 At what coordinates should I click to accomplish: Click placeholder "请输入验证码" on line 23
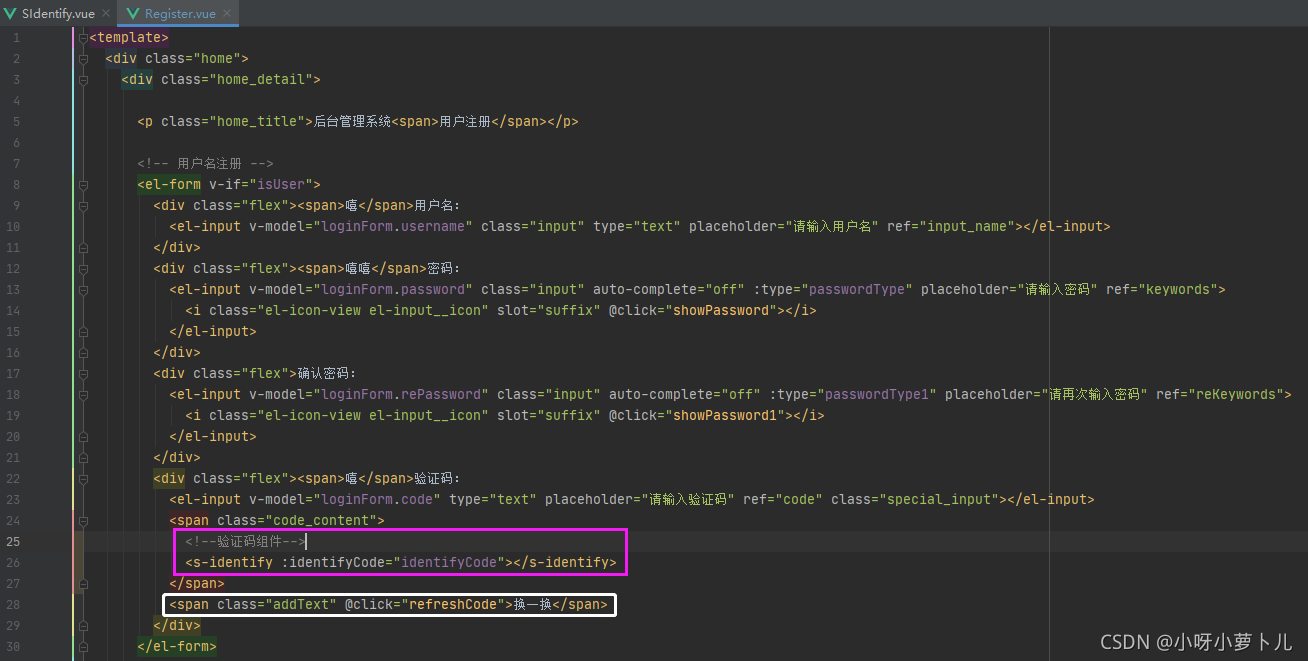click(x=688, y=500)
